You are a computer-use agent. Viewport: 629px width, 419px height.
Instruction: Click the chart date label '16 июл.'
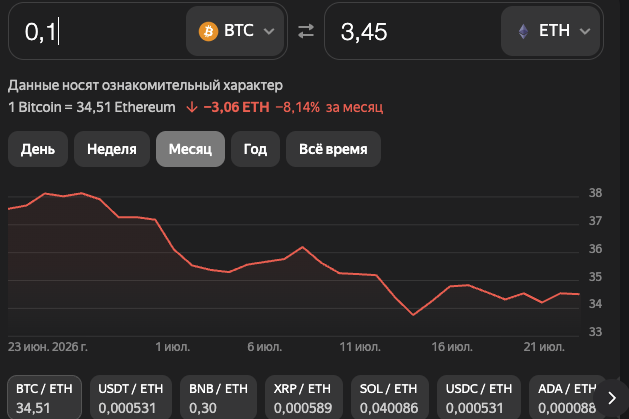pyautogui.click(x=452, y=347)
